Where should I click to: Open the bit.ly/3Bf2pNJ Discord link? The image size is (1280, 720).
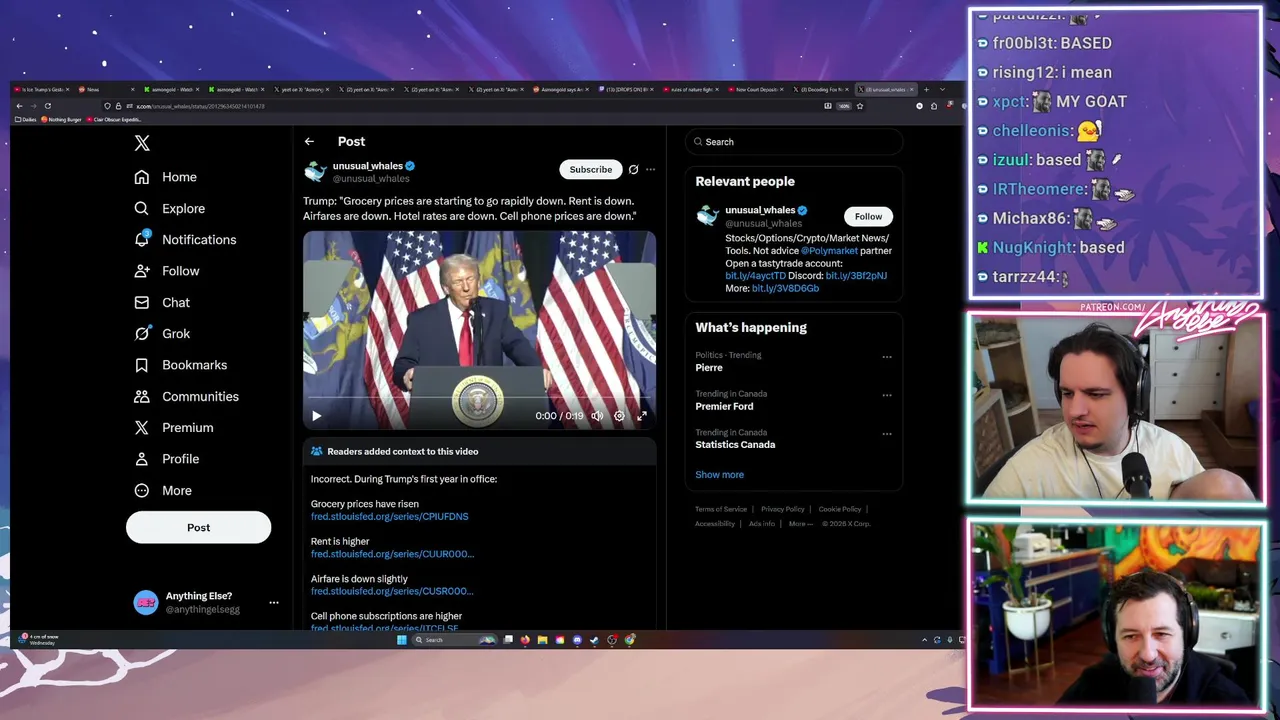[x=856, y=276]
